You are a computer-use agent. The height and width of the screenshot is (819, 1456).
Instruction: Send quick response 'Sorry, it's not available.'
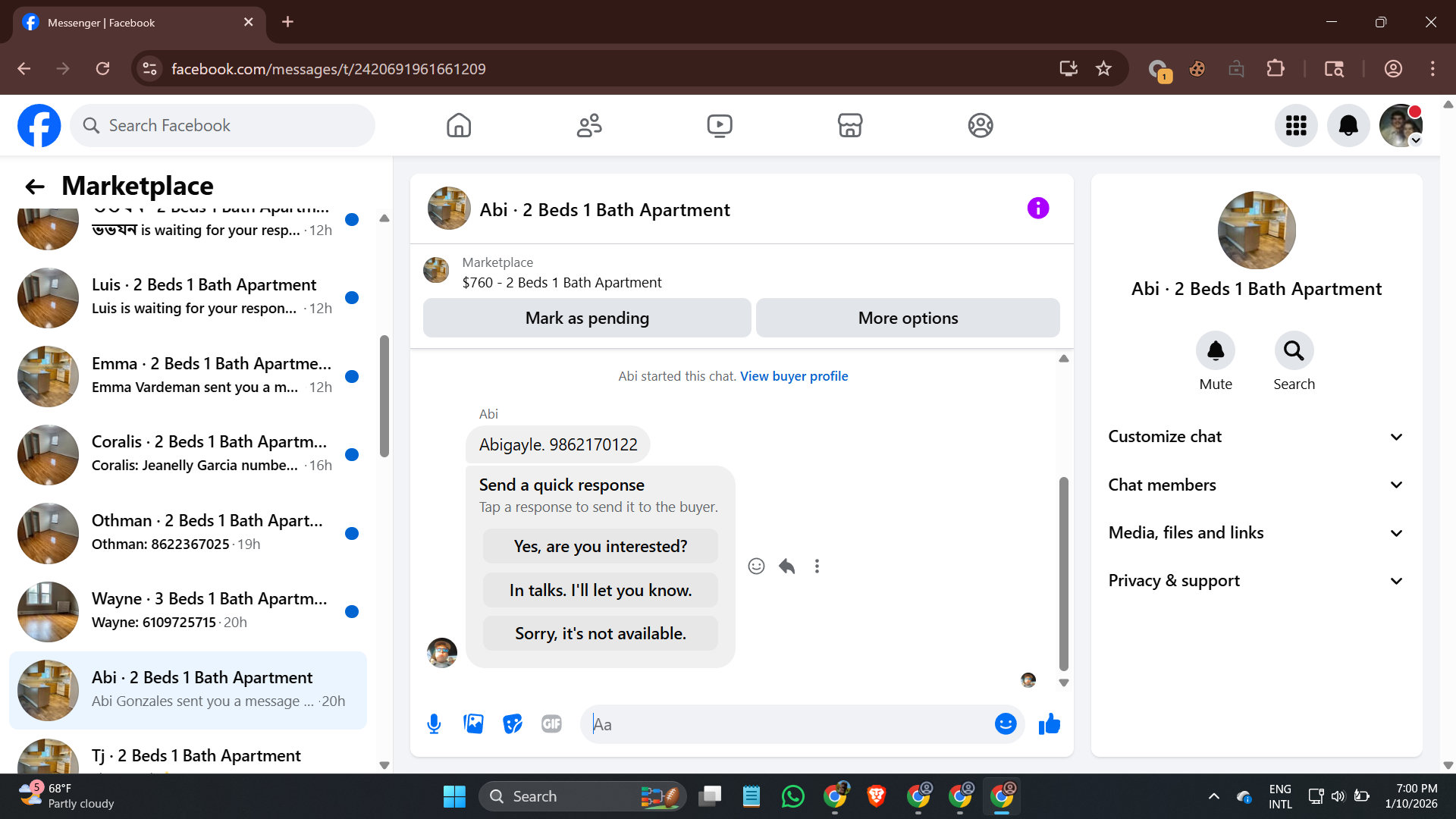[x=600, y=633]
